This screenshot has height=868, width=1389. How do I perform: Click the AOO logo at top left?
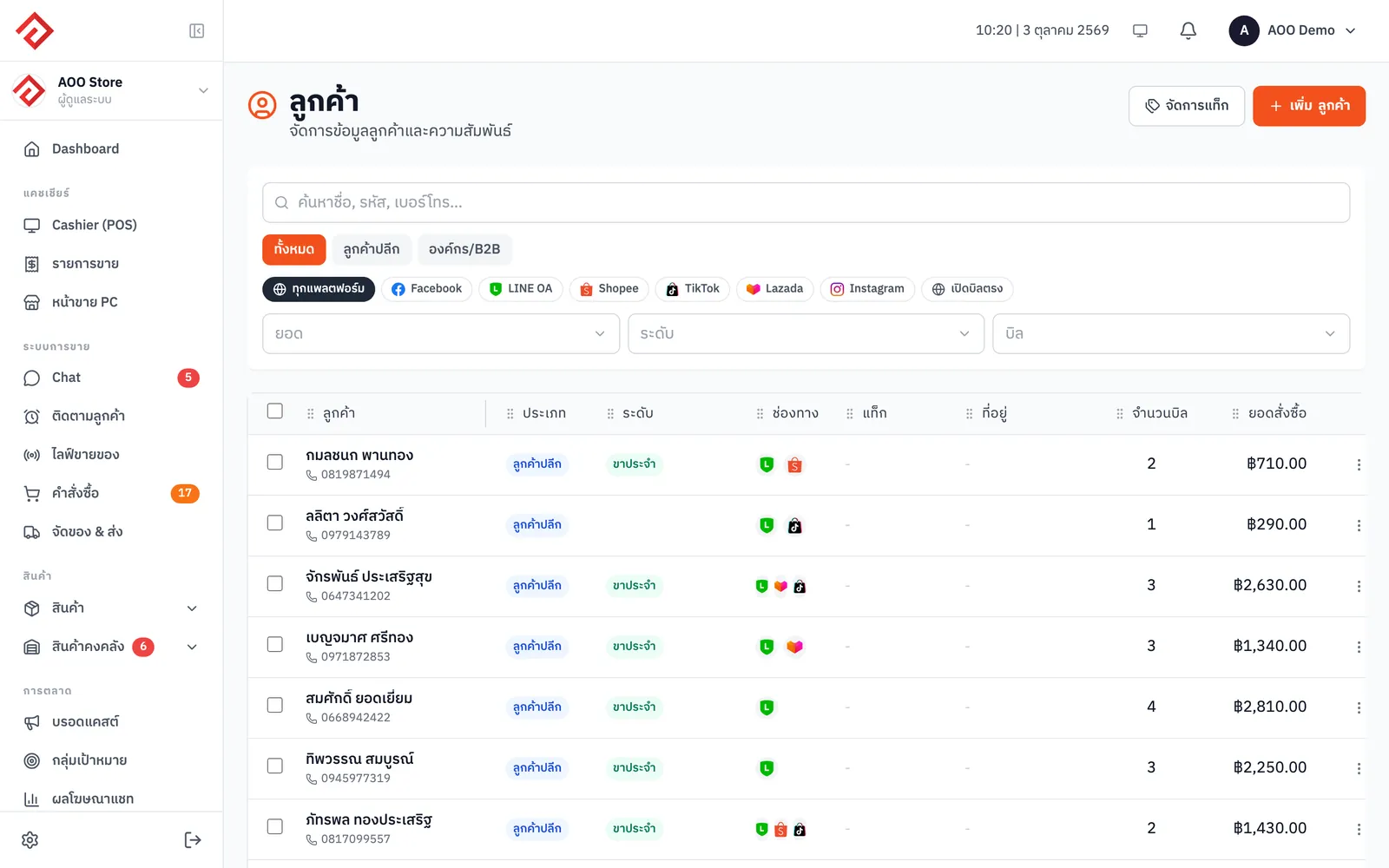click(x=35, y=31)
